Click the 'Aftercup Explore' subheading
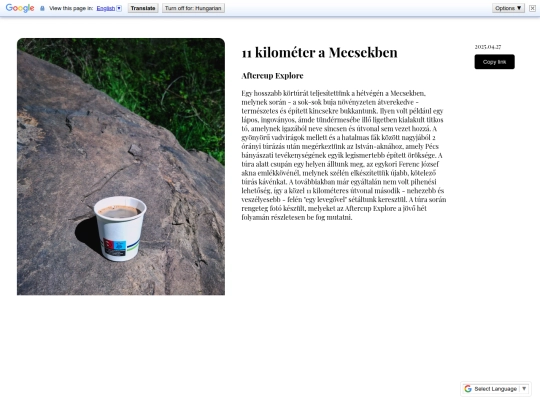The height and width of the screenshot is (405, 540). coord(272,75)
